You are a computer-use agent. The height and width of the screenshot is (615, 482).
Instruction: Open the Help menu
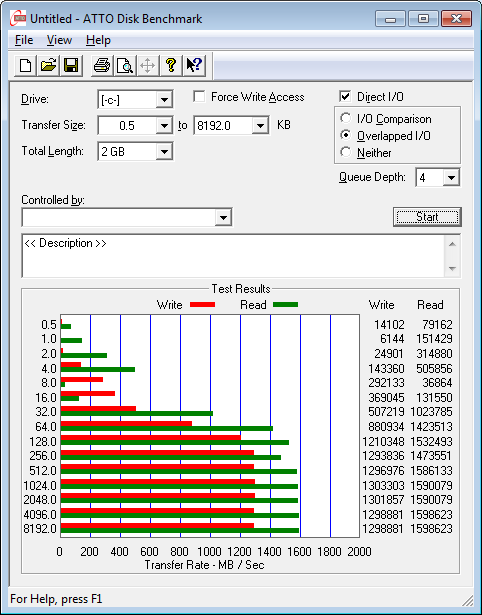pyautogui.click(x=98, y=40)
